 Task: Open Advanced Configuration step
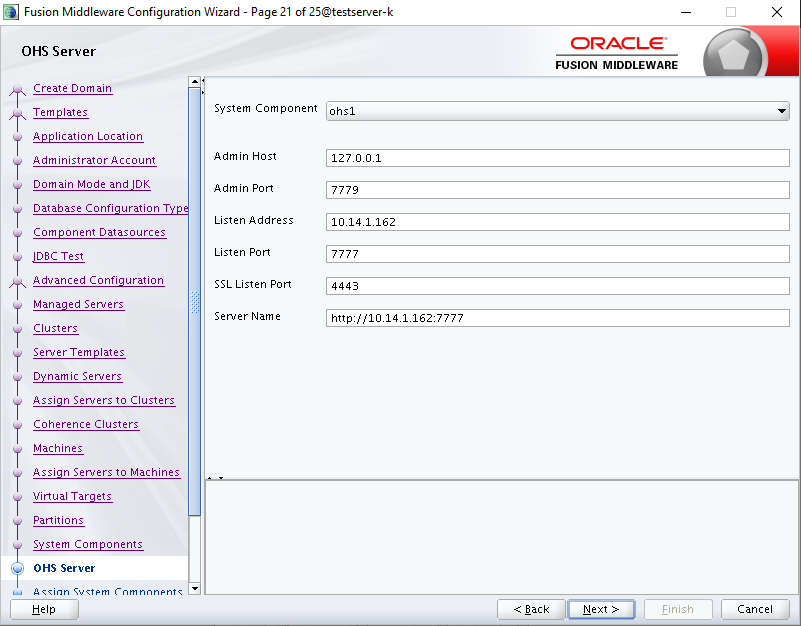[x=98, y=281]
